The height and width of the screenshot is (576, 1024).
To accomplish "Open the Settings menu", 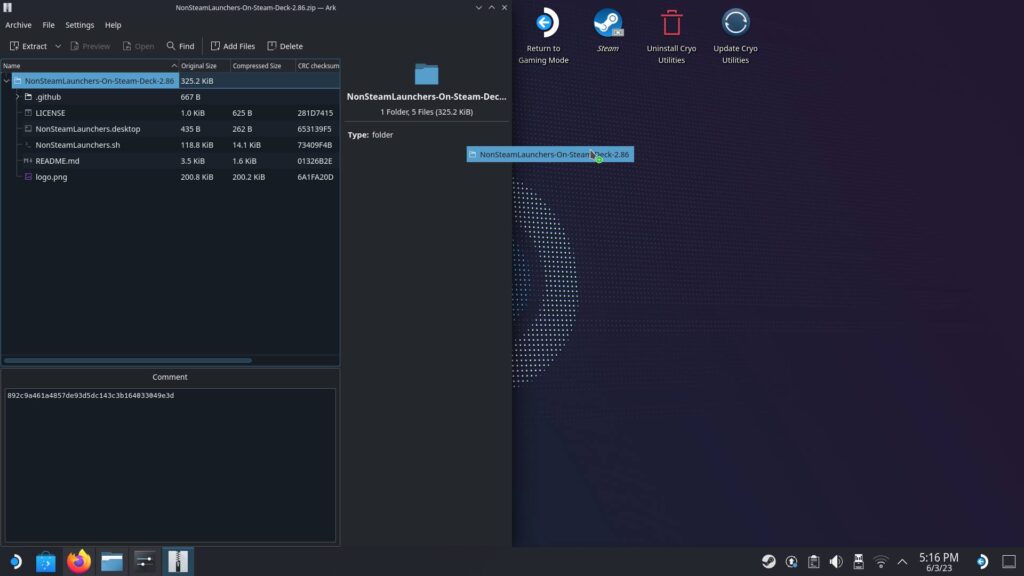I will coord(80,25).
